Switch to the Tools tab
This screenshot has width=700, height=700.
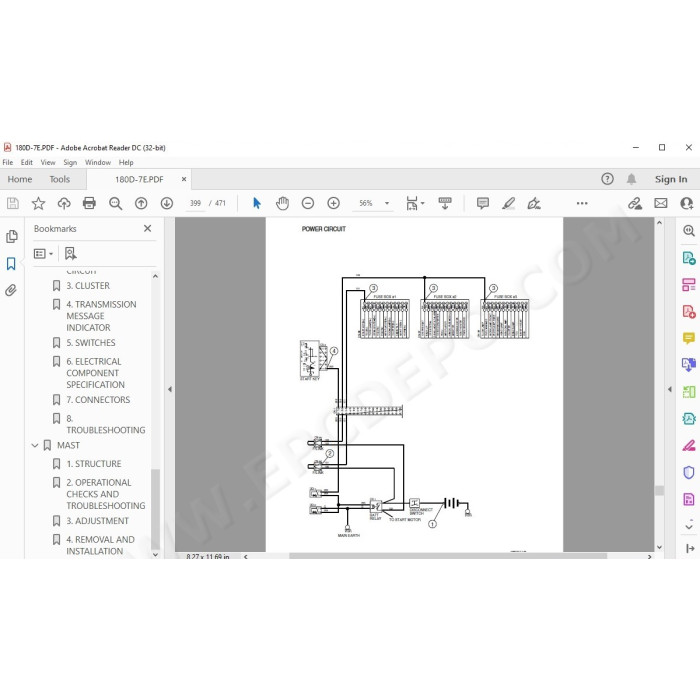coord(59,179)
